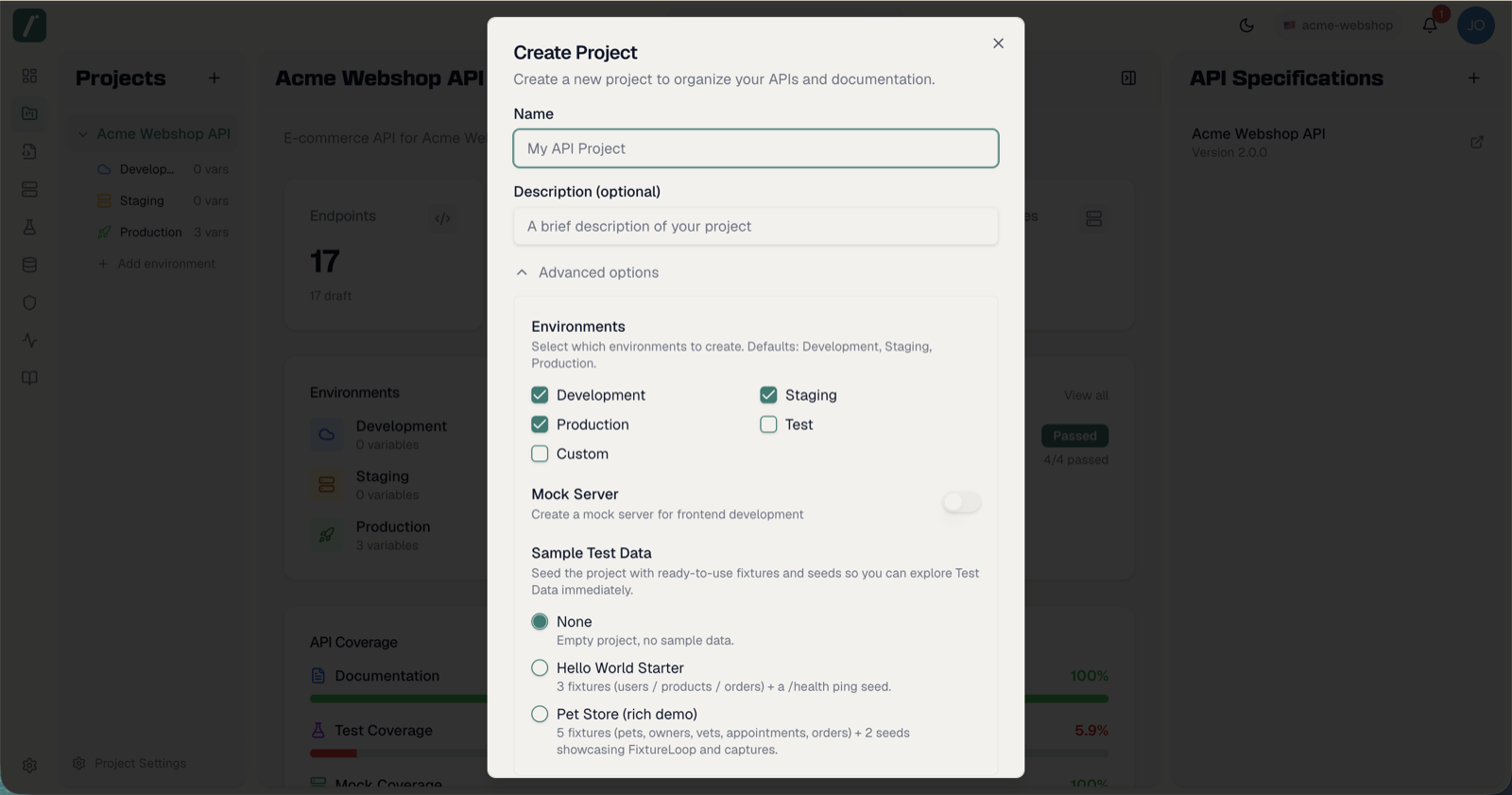Click View all link
Screen dimensions: 1512x795
(x=1086, y=395)
